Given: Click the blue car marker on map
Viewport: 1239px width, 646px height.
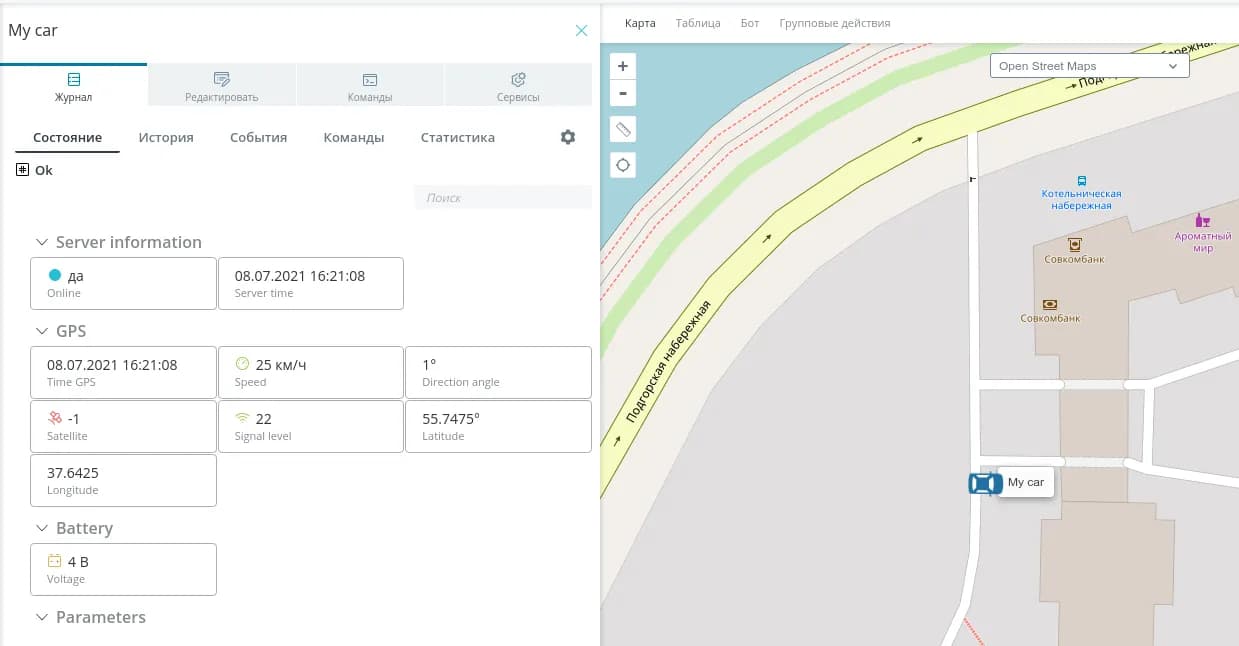Looking at the screenshot, I should [984, 484].
